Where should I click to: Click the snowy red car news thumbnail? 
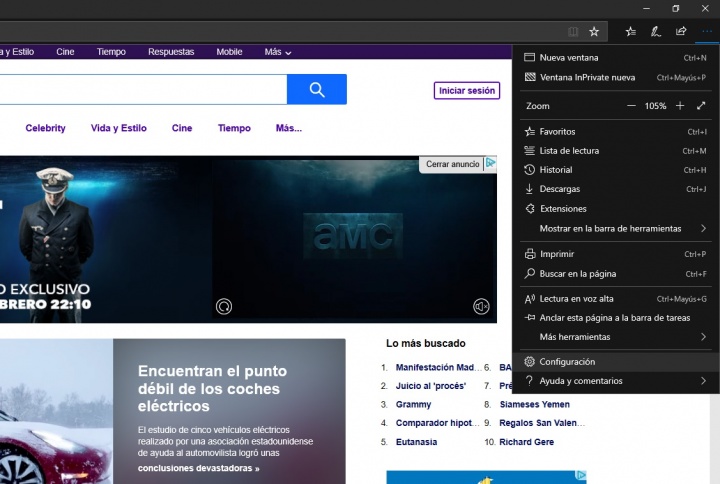[56, 411]
